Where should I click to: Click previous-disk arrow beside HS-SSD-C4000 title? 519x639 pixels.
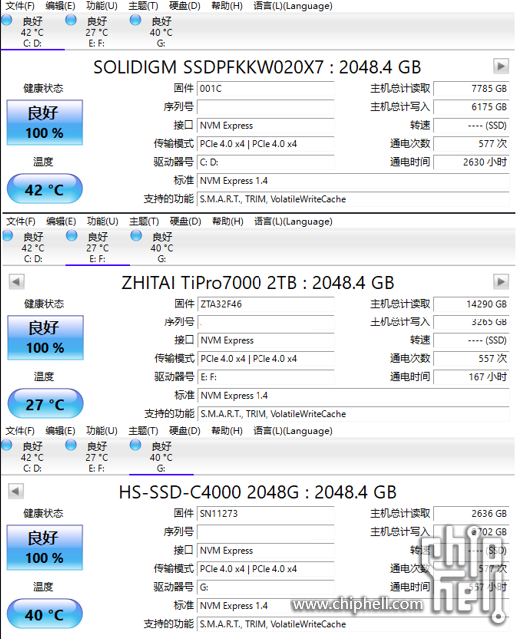pyautogui.click(x=16, y=491)
